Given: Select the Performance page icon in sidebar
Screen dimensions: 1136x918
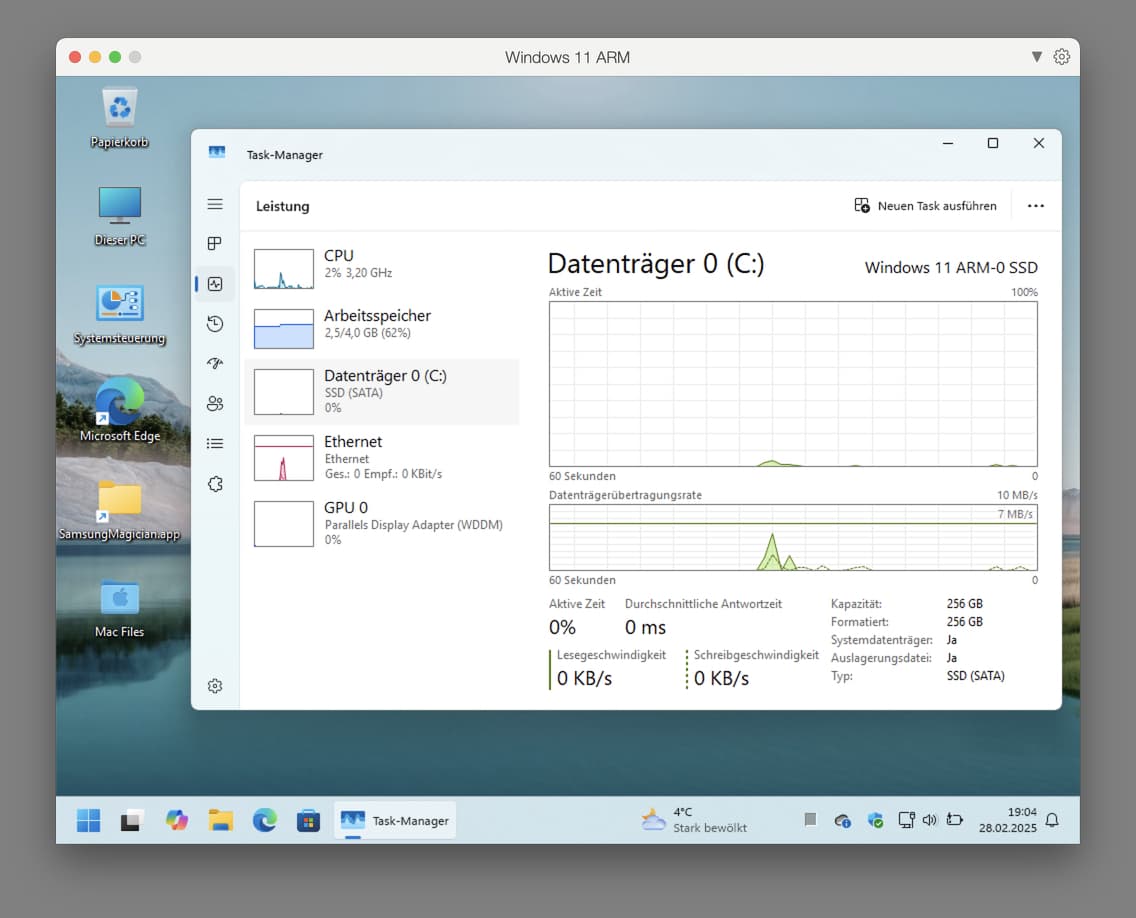Looking at the screenshot, I should point(215,284).
